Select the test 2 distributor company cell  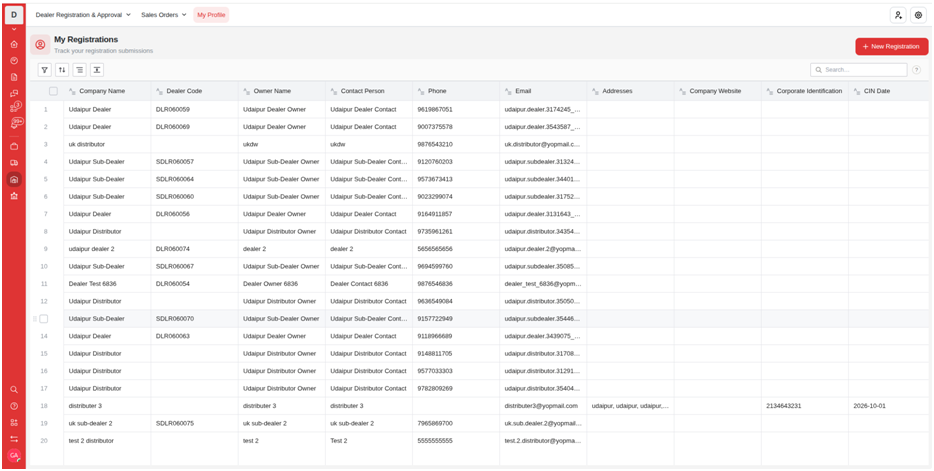[x=107, y=441]
